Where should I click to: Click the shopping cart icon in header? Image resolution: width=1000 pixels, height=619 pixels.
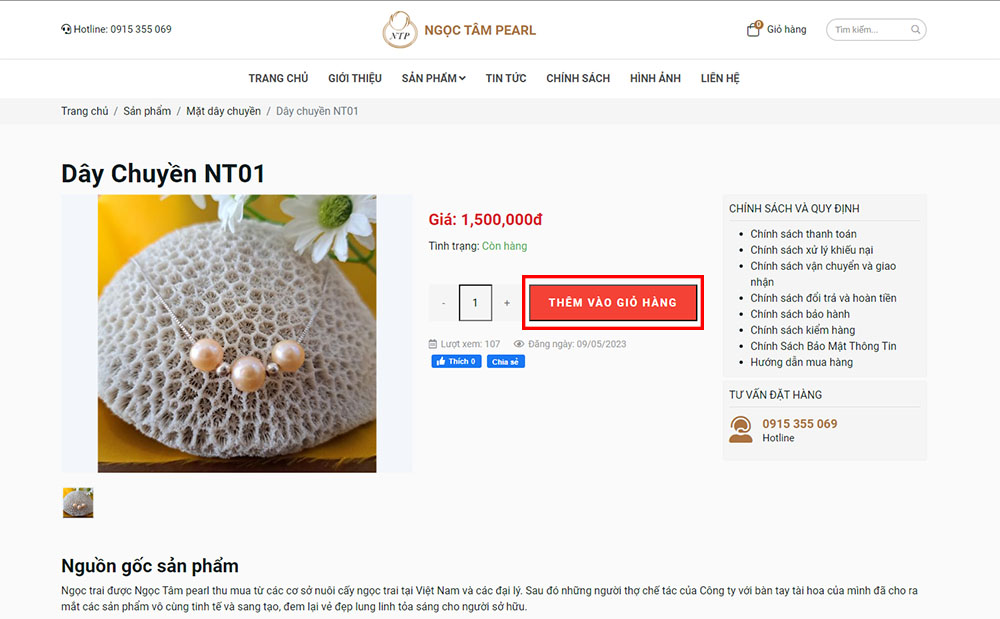tap(752, 28)
